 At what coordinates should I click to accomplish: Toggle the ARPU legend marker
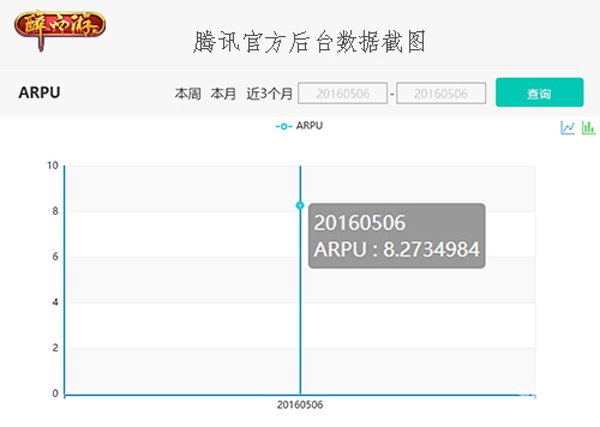tap(284, 126)
